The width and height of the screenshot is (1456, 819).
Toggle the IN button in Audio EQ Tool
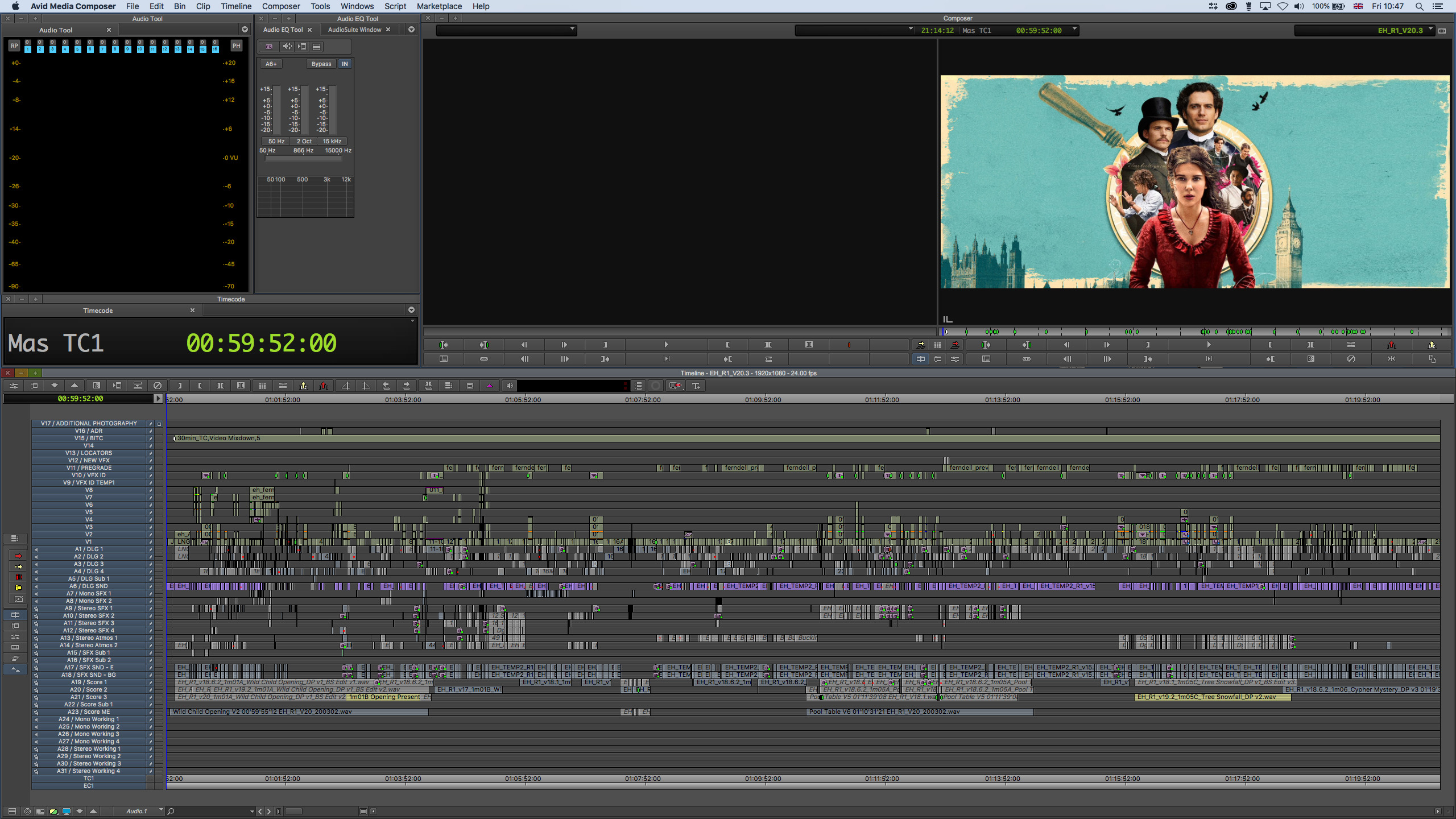coord(345,64)
